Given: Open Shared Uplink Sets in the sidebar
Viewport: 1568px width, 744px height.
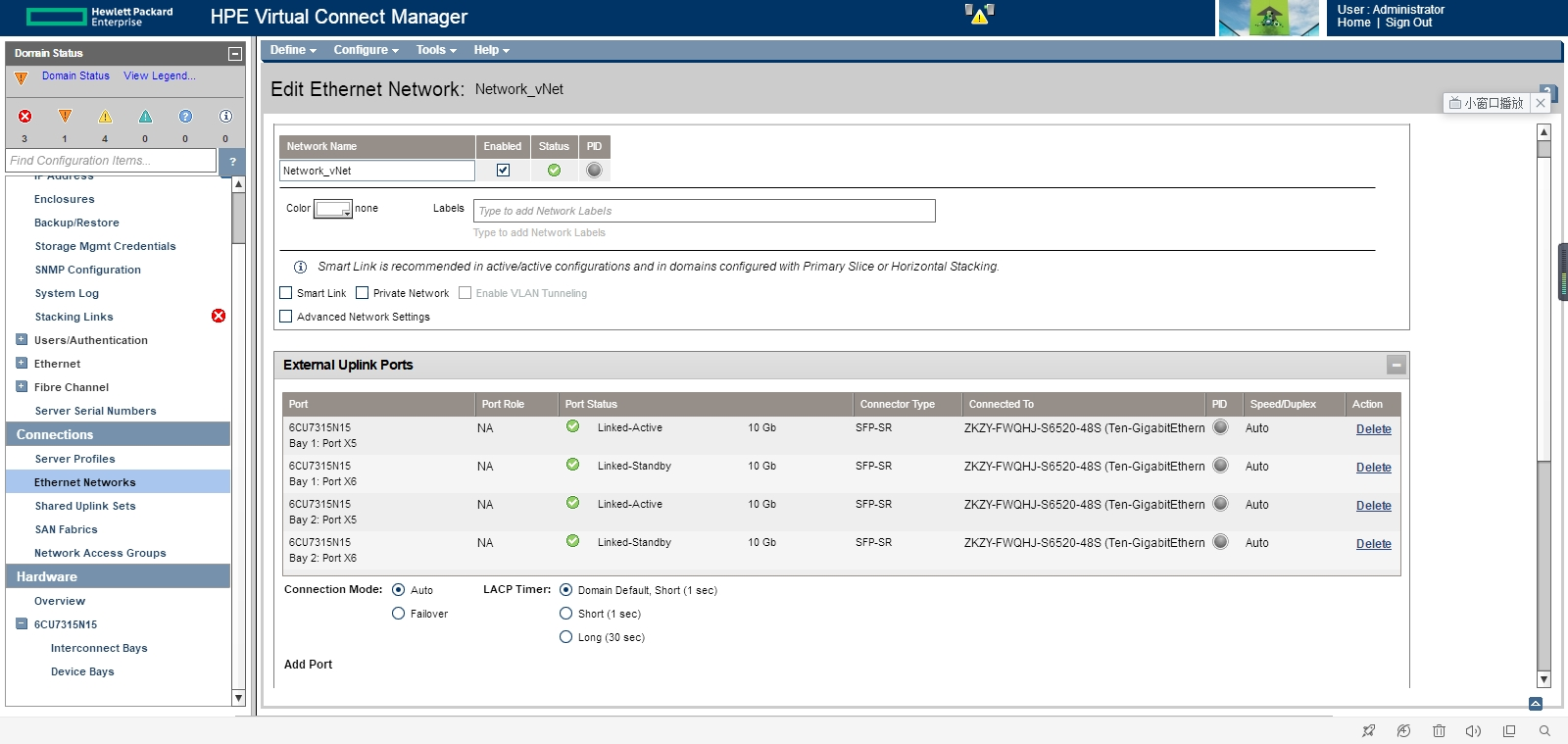Looking at the screenshot, I should [x=85, y=506].
